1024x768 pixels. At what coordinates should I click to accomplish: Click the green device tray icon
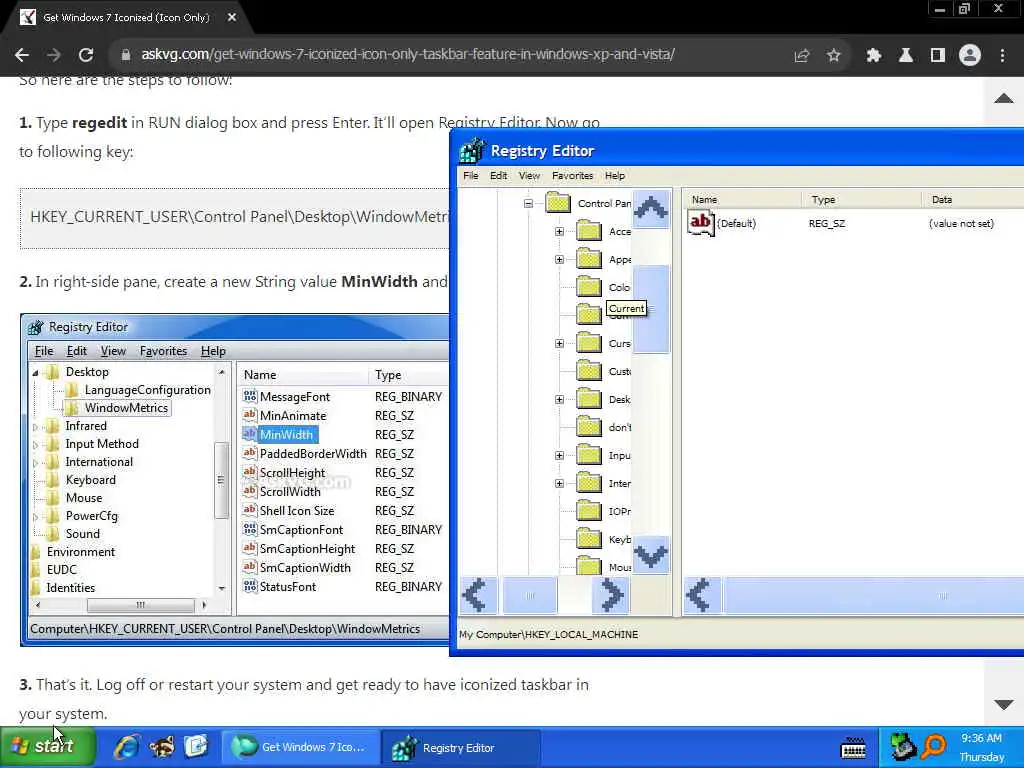coord(903,746)
